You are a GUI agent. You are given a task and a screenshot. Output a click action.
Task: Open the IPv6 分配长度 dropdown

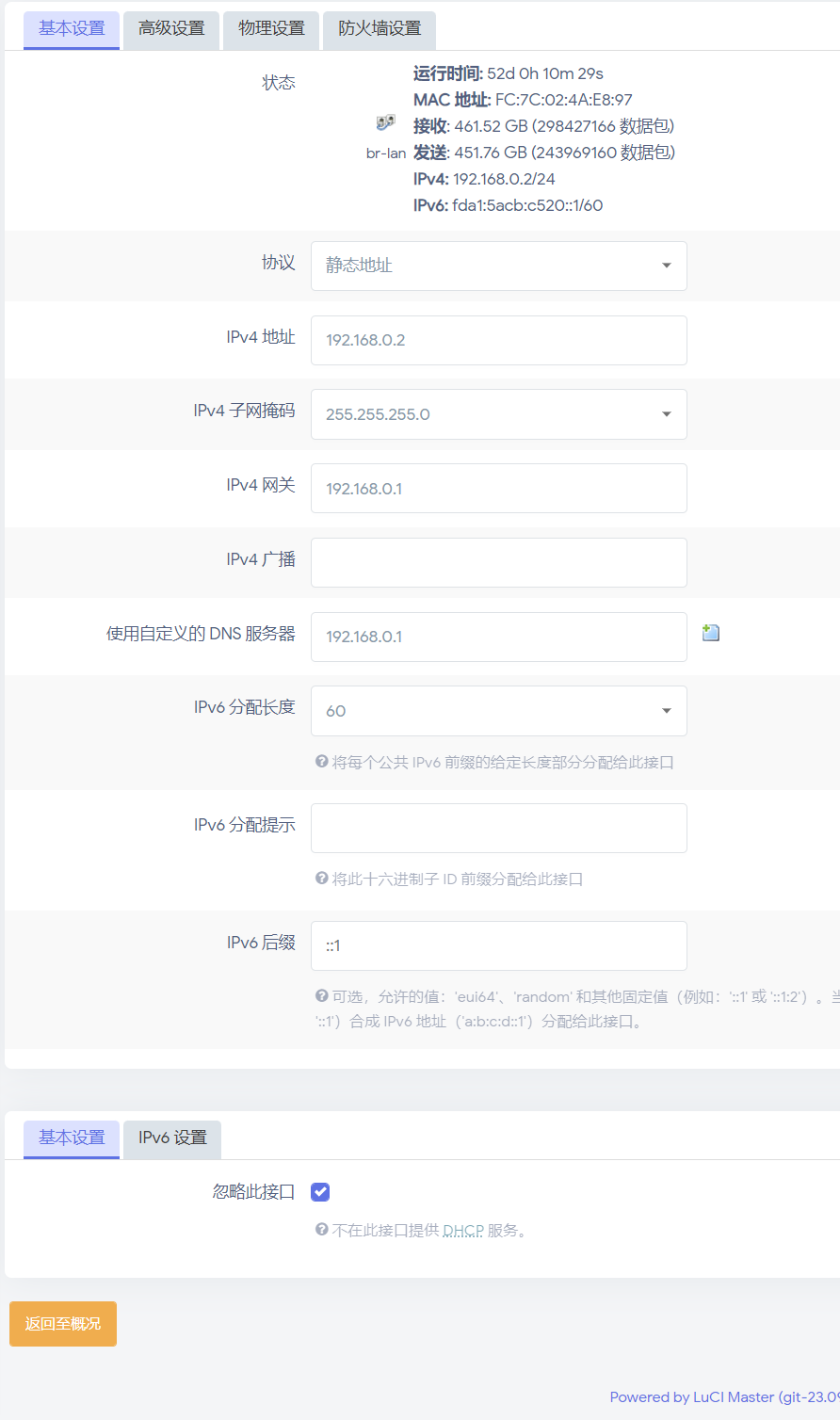click(x=498, y=711)
